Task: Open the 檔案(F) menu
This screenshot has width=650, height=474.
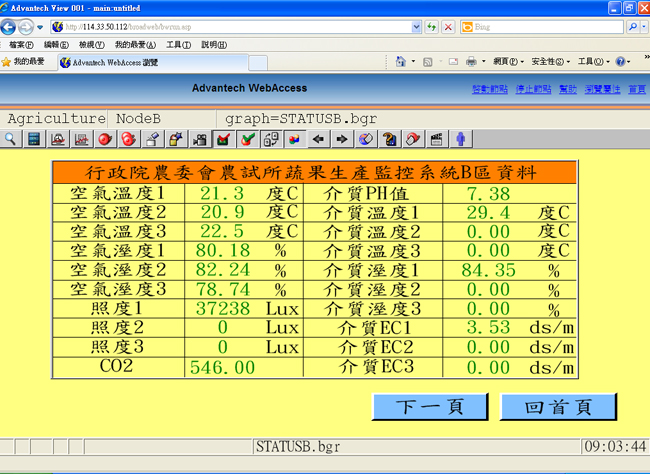Action: tap(21, 44)
